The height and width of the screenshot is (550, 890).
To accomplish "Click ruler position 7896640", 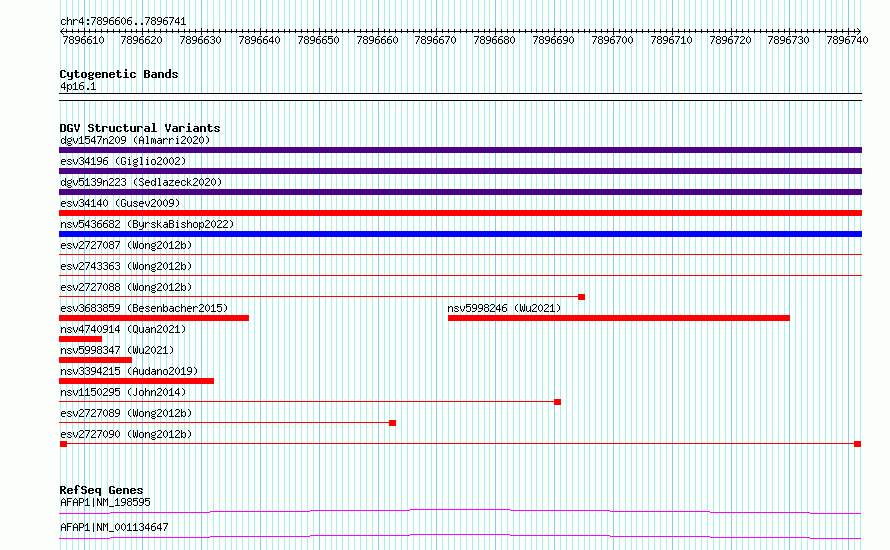I will tap(259, 40).
